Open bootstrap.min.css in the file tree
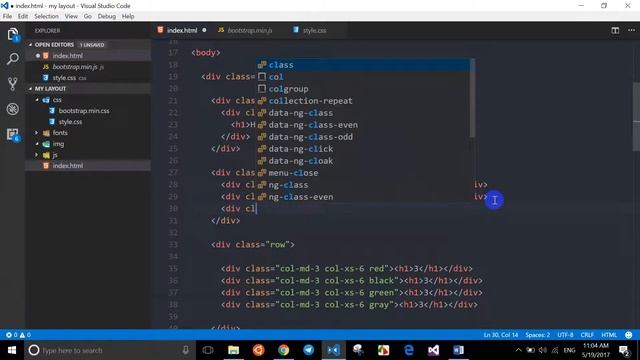Viewport: 640px width, 360px height. click(x=84, y=111)
